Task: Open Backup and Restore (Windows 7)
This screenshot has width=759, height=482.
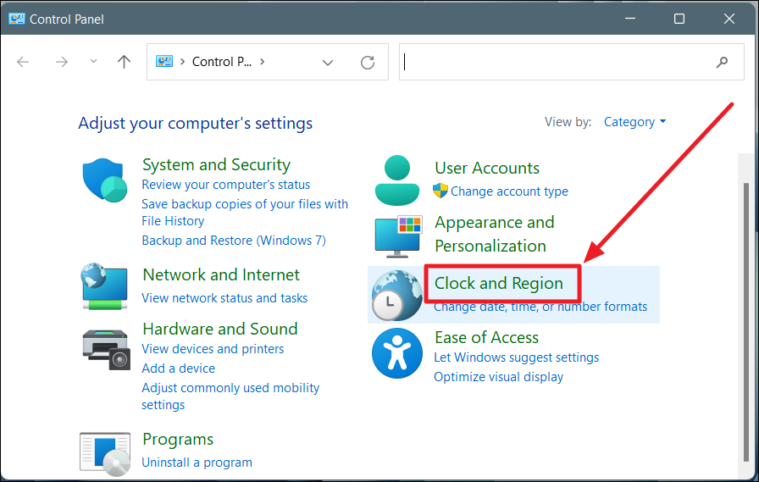Action: click(x=233, y=240)
